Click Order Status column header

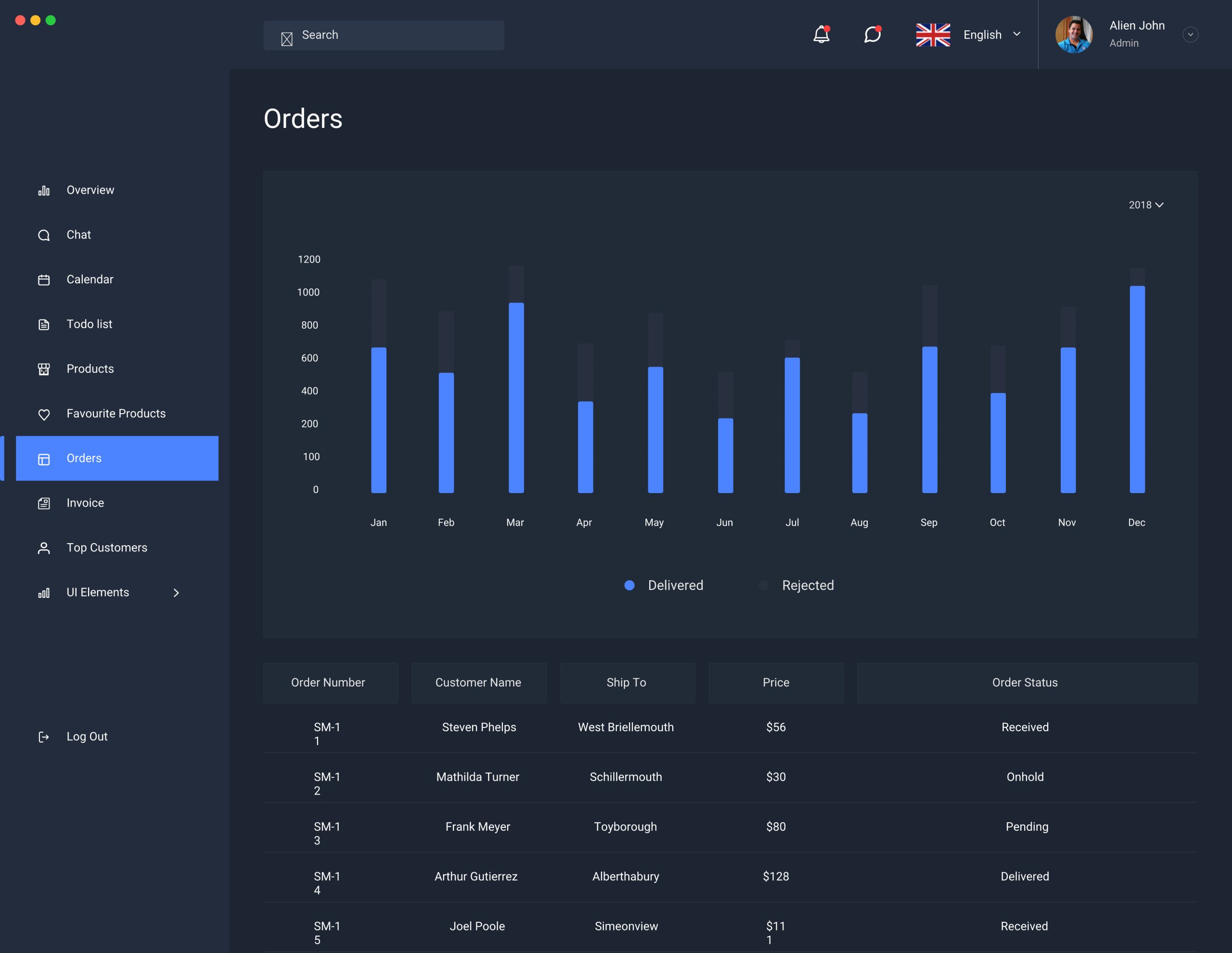coord(1027,683)
